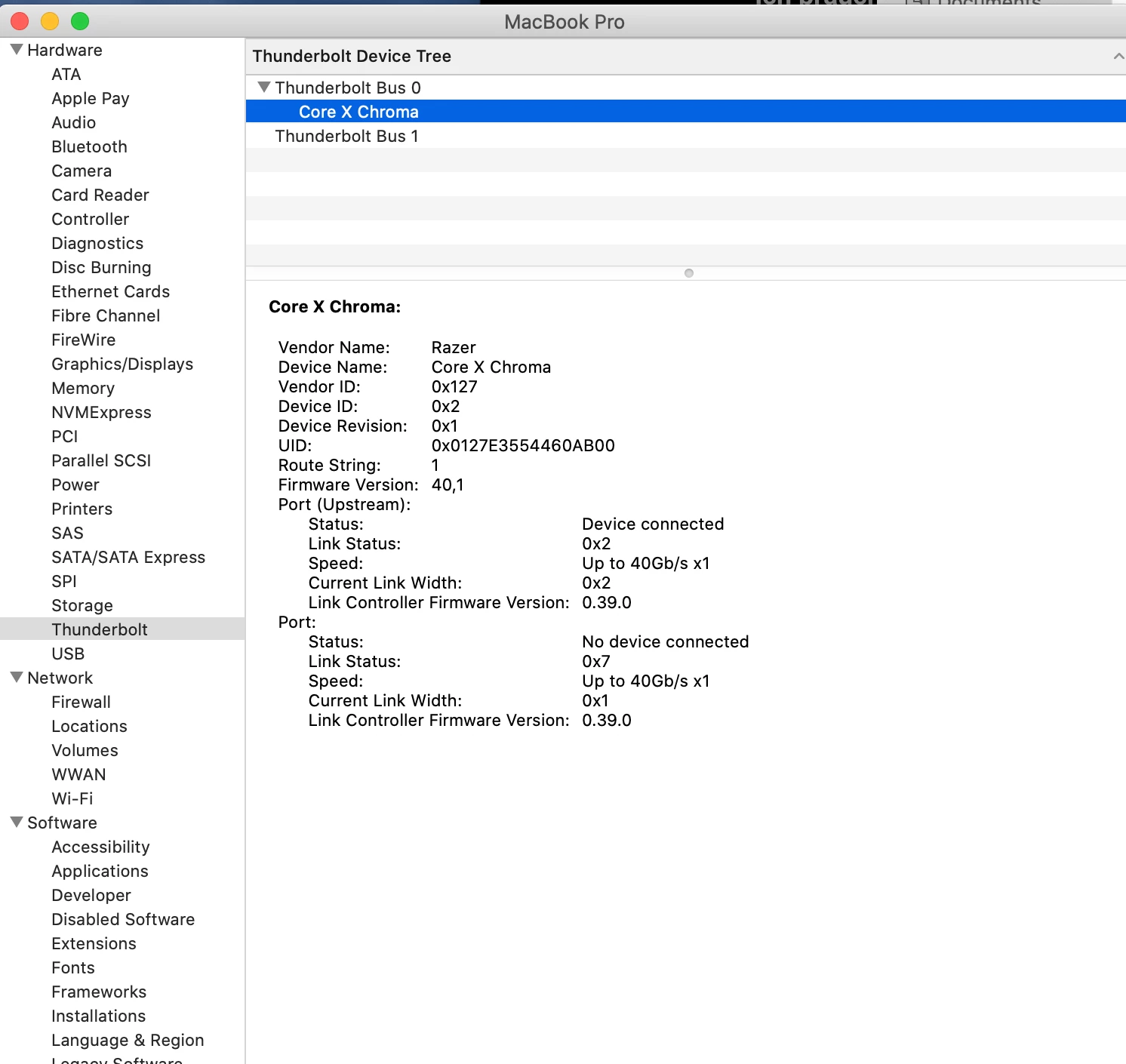The width and height of the screenshot is (1126, 1064).
Task: Select SAS category
Action: coord(67,533)
